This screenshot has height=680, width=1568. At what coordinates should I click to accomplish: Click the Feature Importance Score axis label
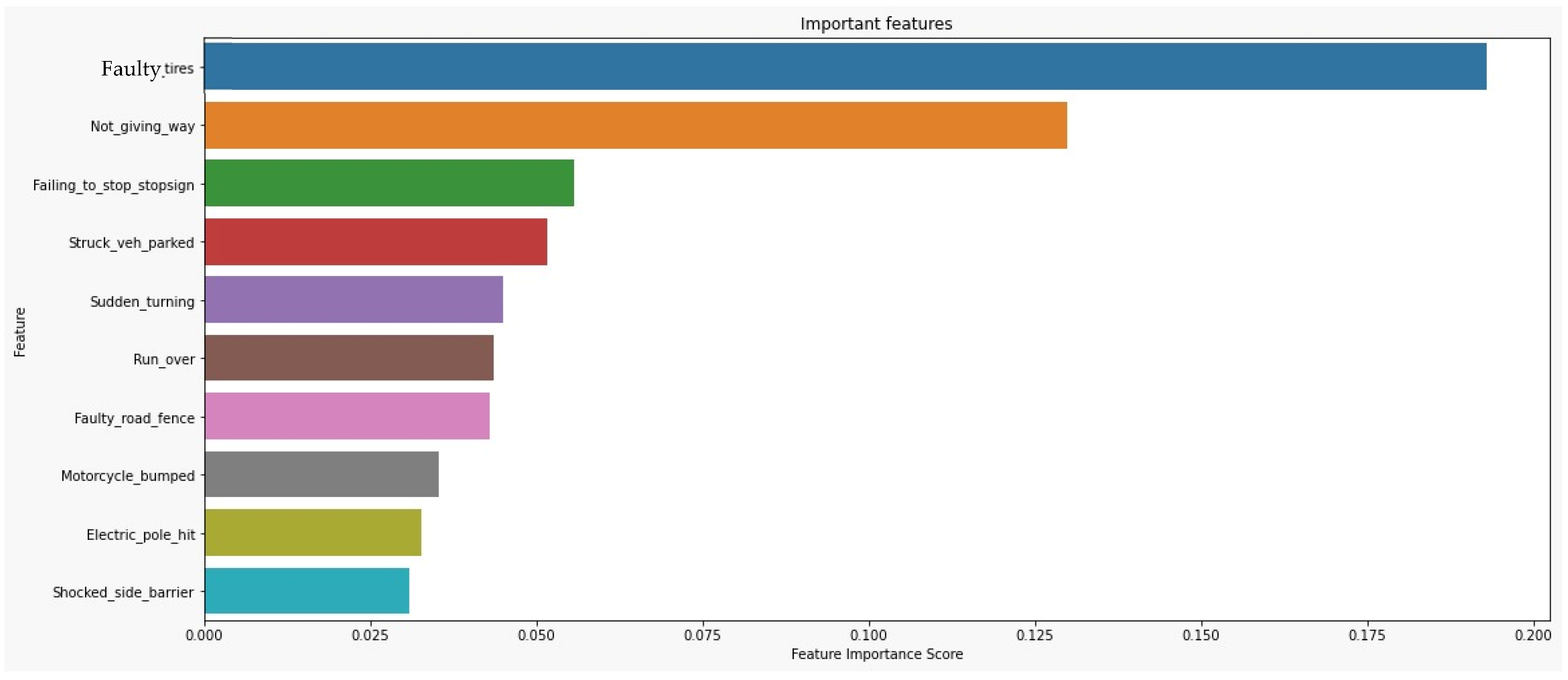click(877, 654)
